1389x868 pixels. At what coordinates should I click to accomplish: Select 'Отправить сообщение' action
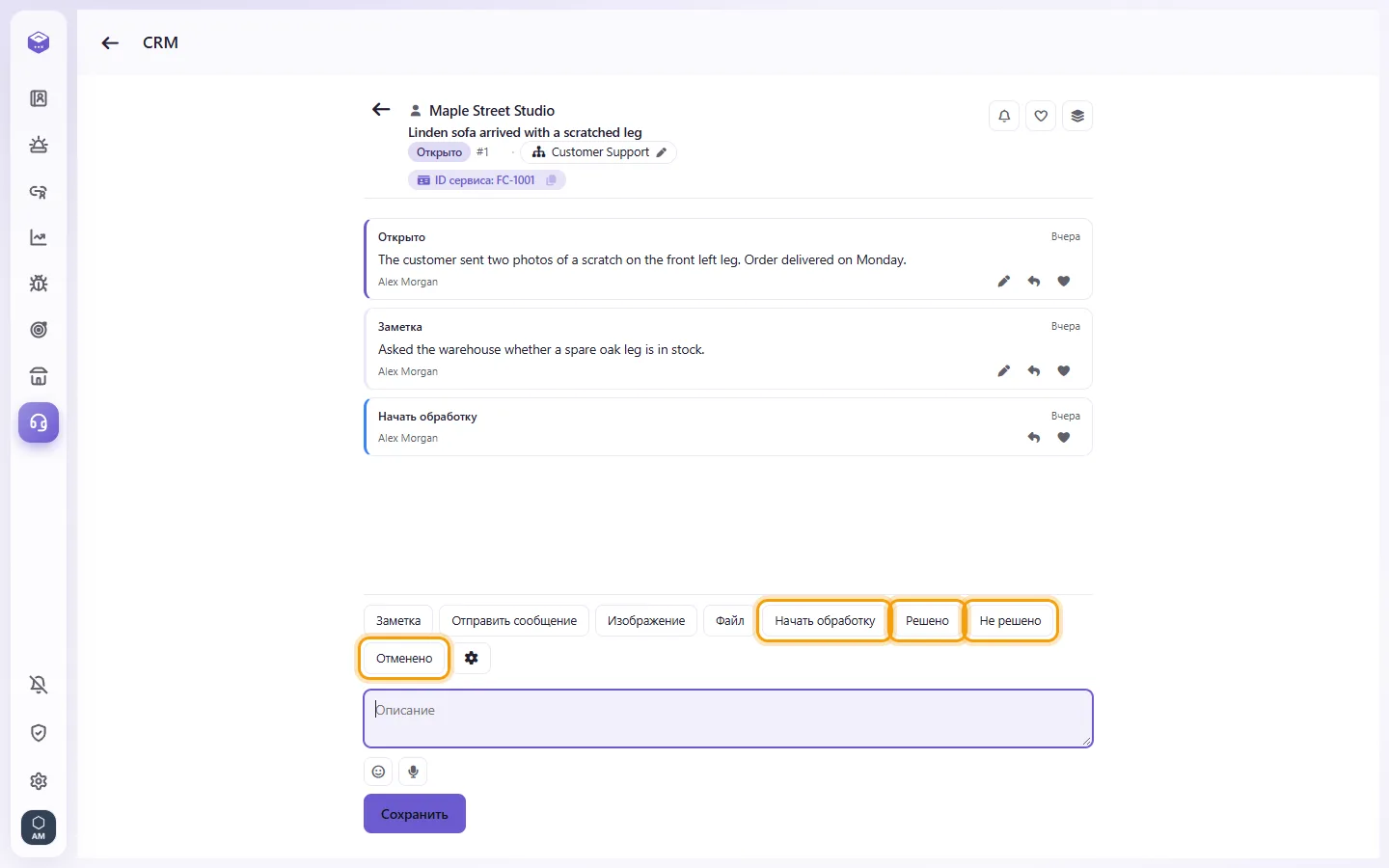pyautogui.click(x=514, y=620)
